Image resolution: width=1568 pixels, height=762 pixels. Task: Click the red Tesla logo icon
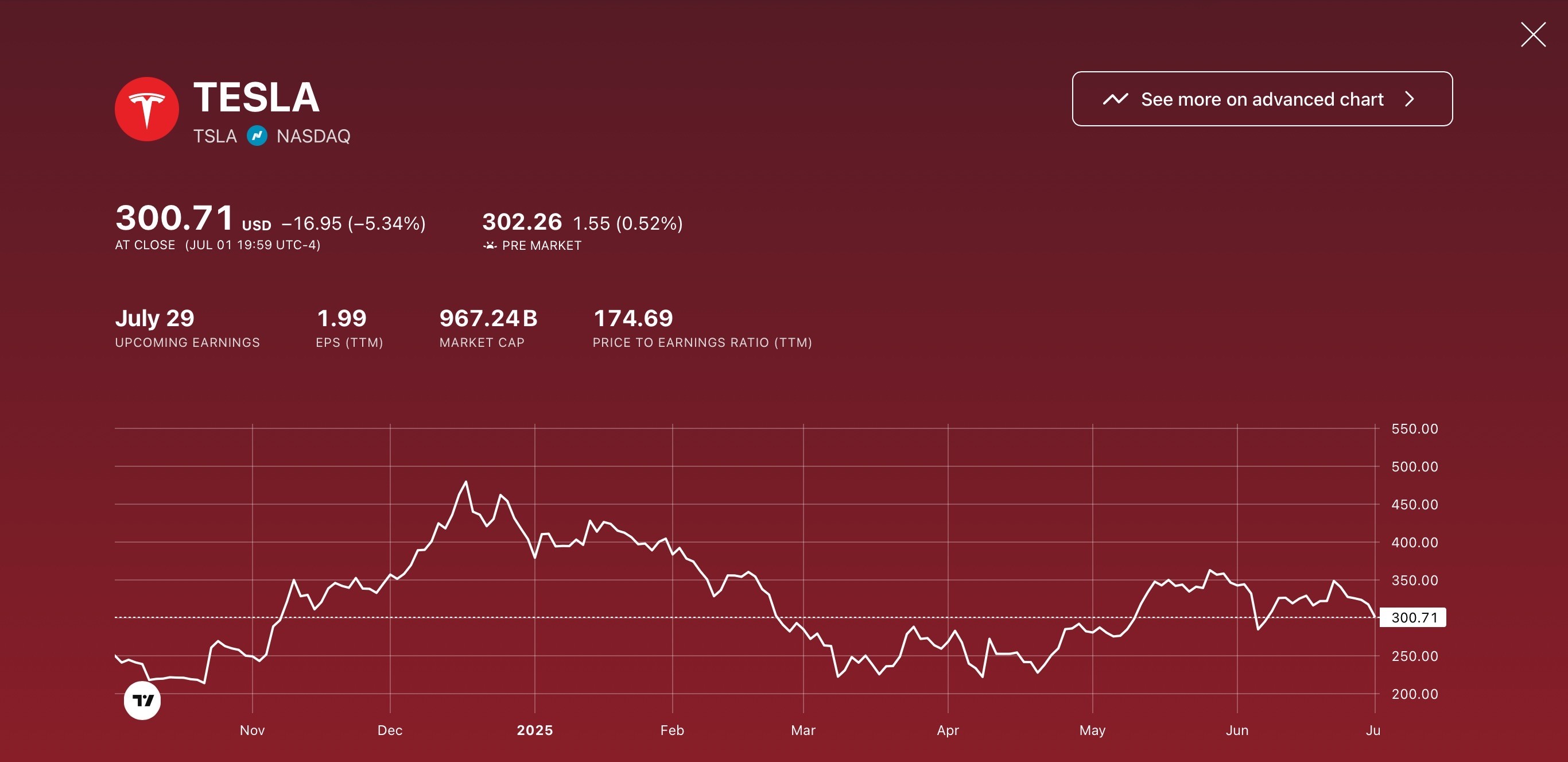click(x=147, y=109)
